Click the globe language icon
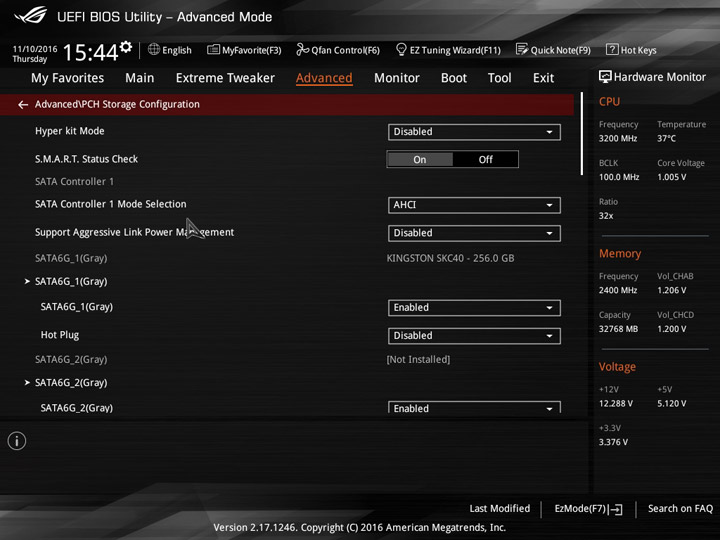The image size is (720, 540). tap(154, 49)
